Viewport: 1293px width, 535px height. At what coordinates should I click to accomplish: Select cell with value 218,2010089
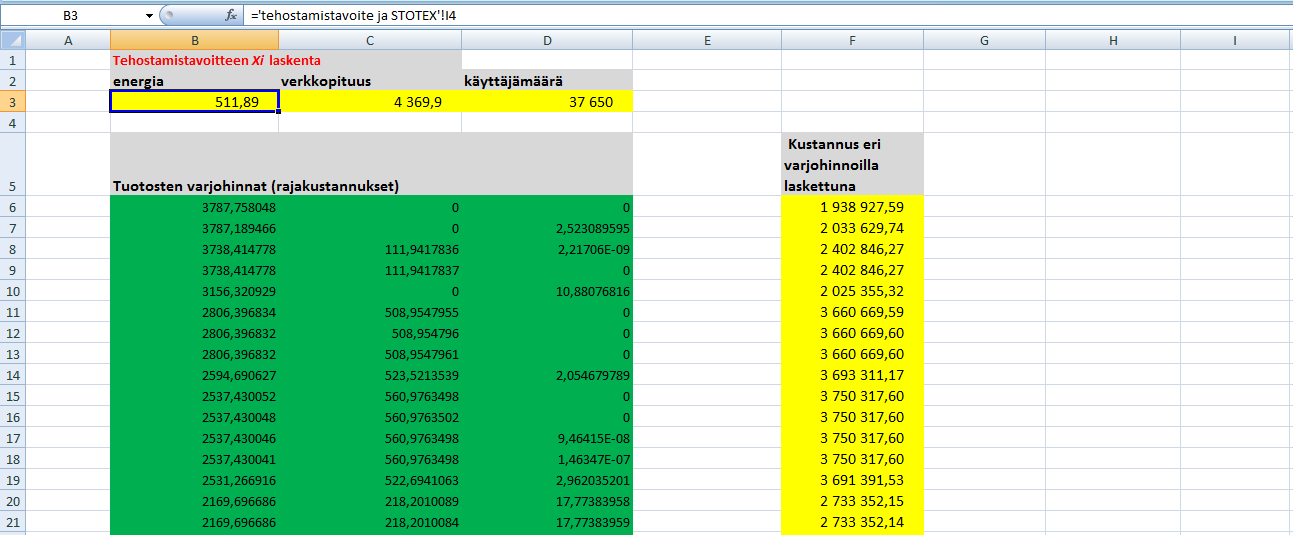click(x=370, y=501)
